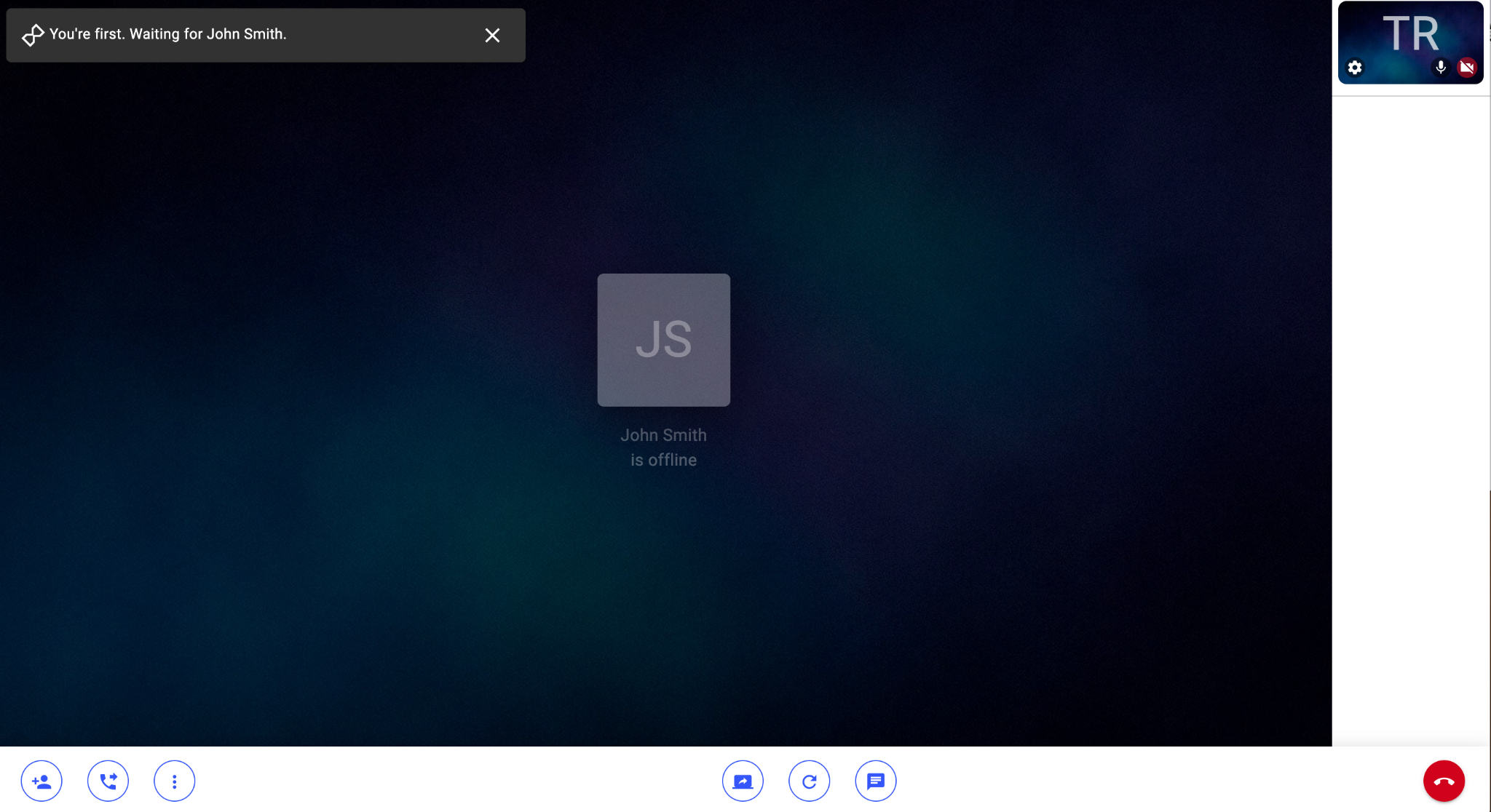Open the call transfer phone icon
This screenshot has width=1491, height=812.
point(108,781)
